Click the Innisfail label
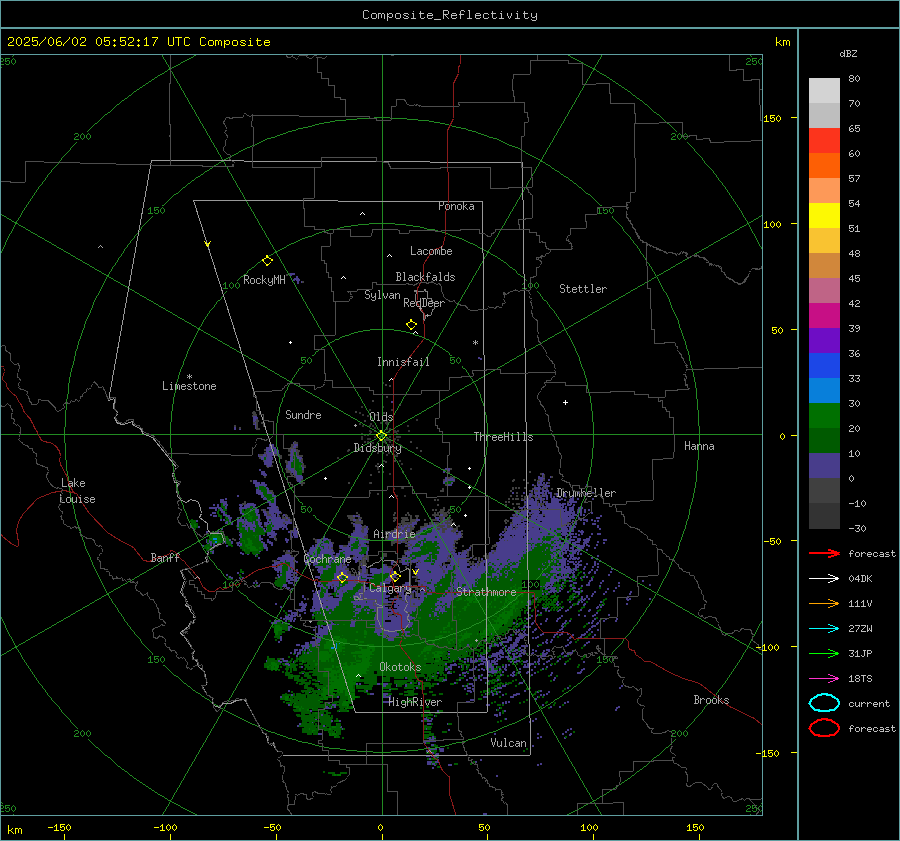Viewport: 900px width, 841px height. 403,362
